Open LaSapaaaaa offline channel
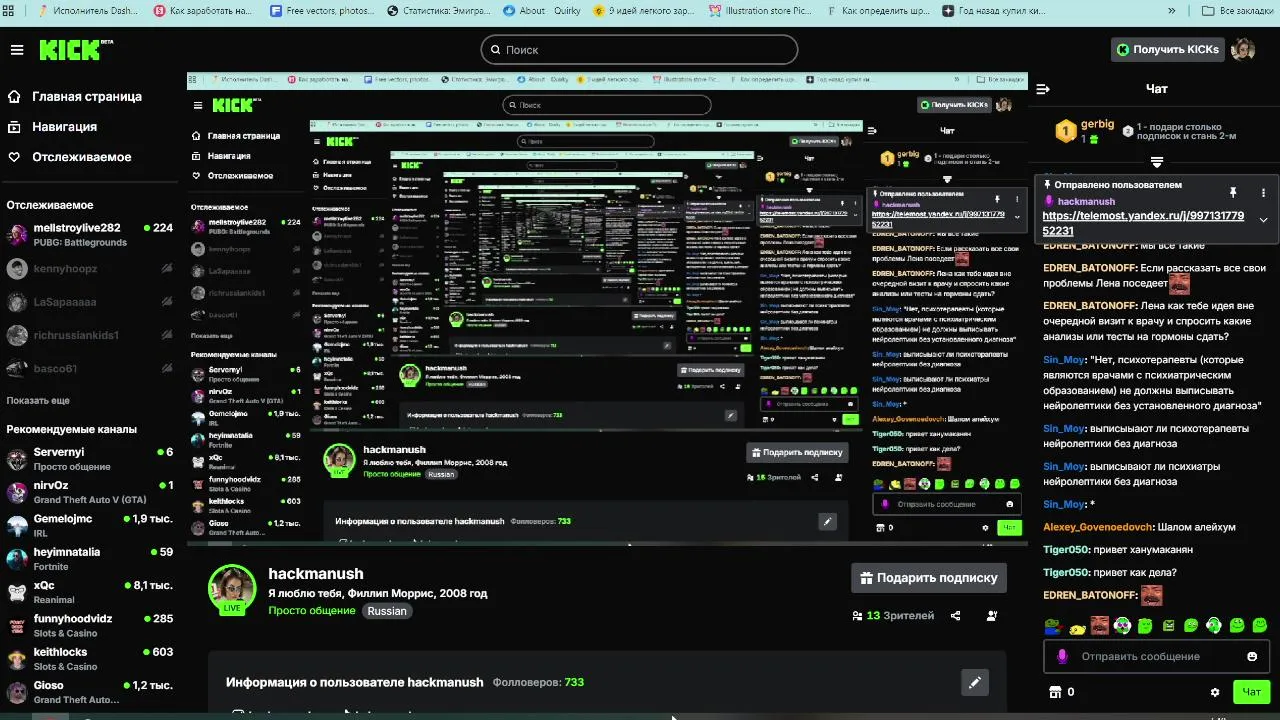The height and width of the screenshot is (720, 1280). tap(90, 301)
